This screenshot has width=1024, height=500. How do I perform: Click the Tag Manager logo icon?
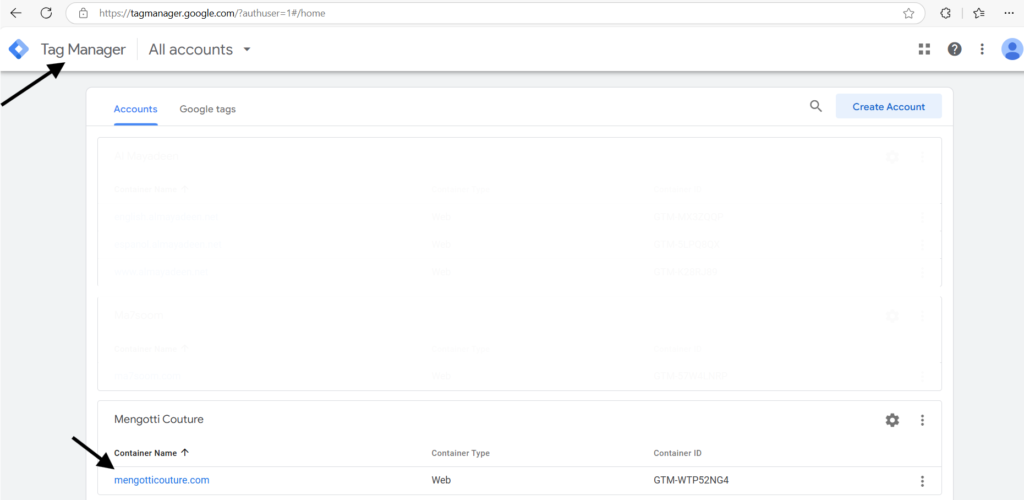click(18, 49)
